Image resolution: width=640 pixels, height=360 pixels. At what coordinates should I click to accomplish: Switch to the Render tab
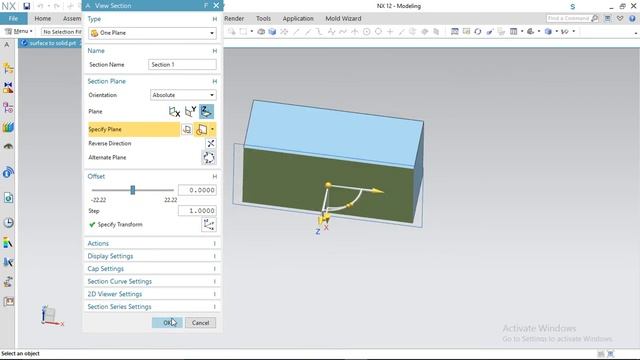click(x=234, y=18)
